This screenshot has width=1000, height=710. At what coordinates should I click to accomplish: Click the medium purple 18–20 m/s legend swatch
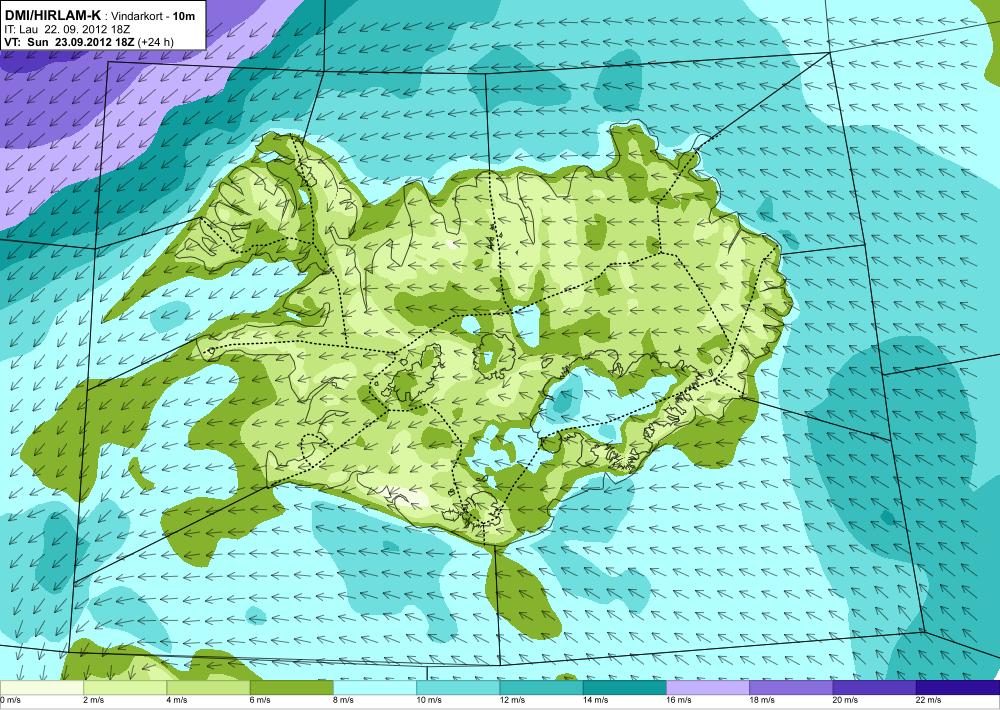(791, 688)
